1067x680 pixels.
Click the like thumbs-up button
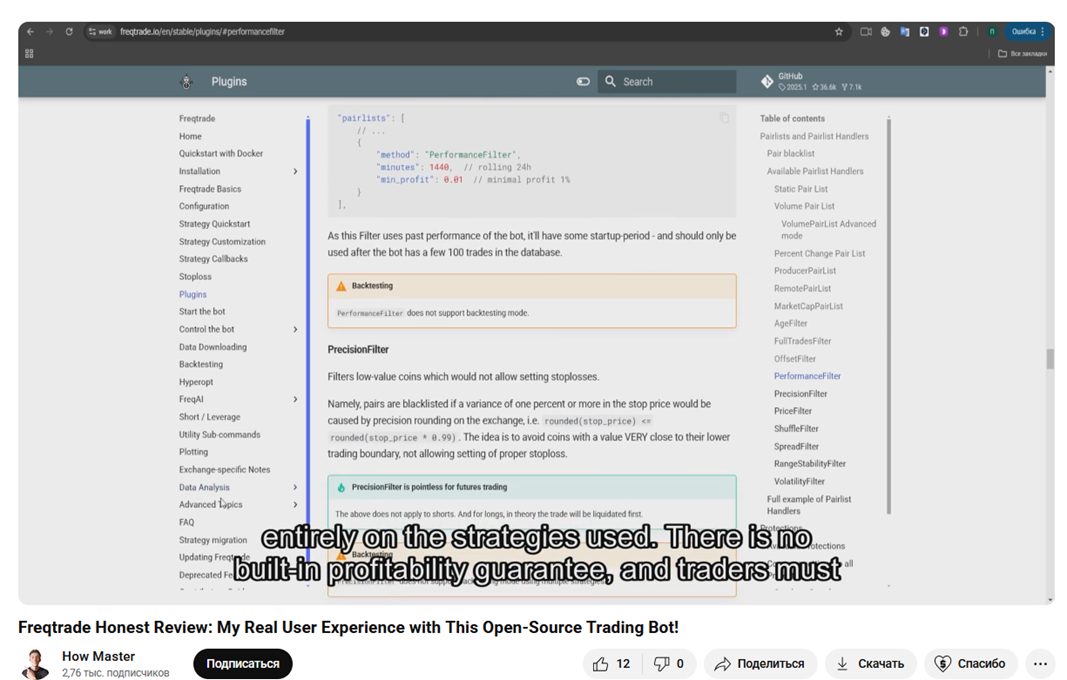click(x=611, y=664)
